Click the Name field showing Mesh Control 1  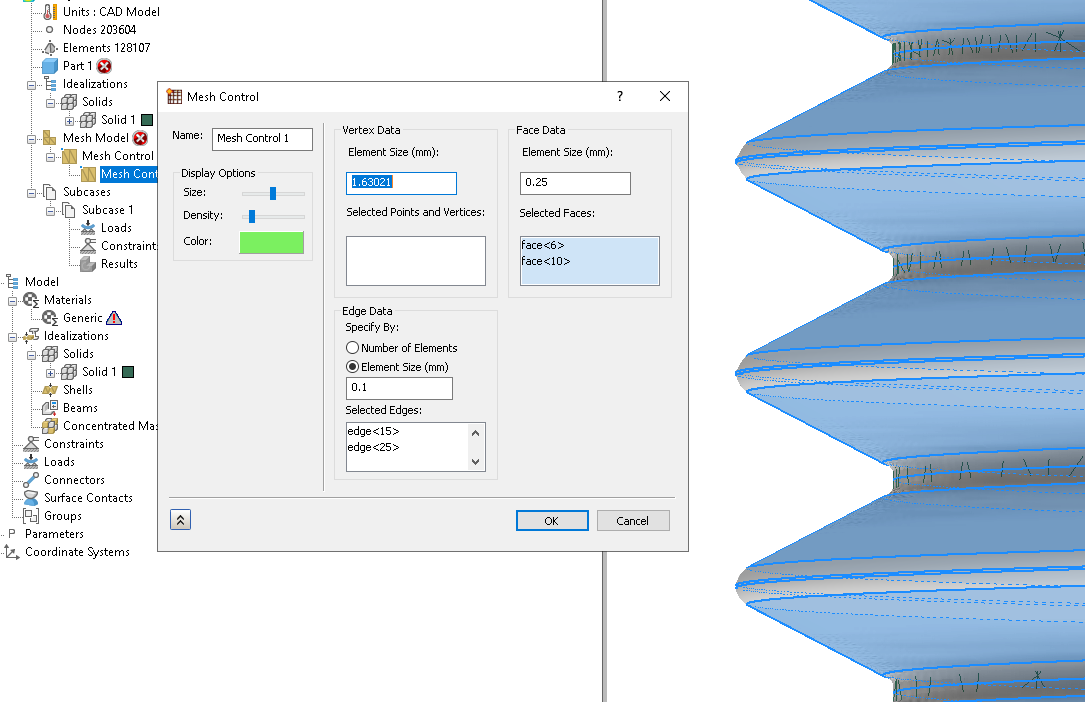click(262, 139)
